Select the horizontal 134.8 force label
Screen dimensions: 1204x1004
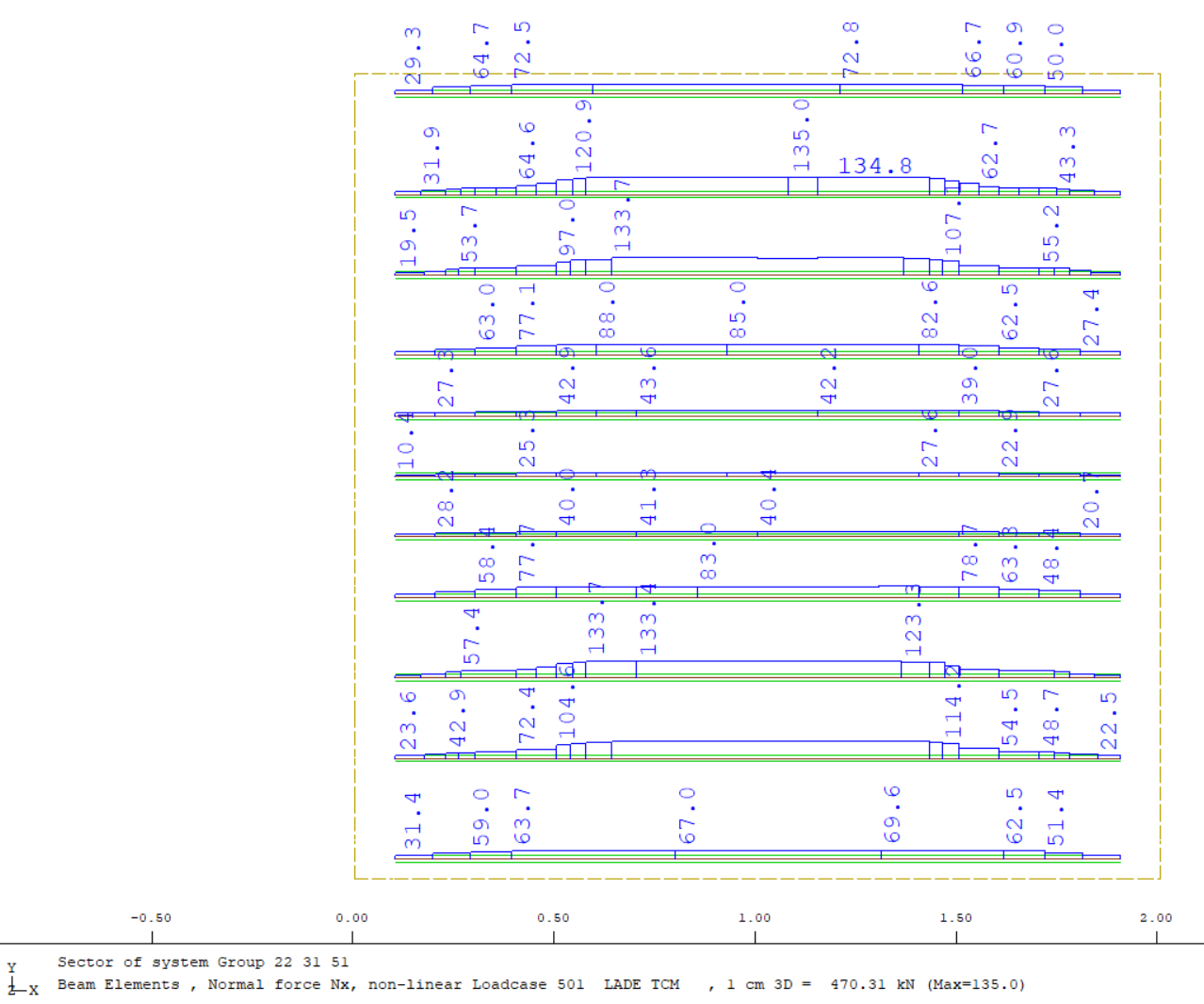click(x=874, y=166)
